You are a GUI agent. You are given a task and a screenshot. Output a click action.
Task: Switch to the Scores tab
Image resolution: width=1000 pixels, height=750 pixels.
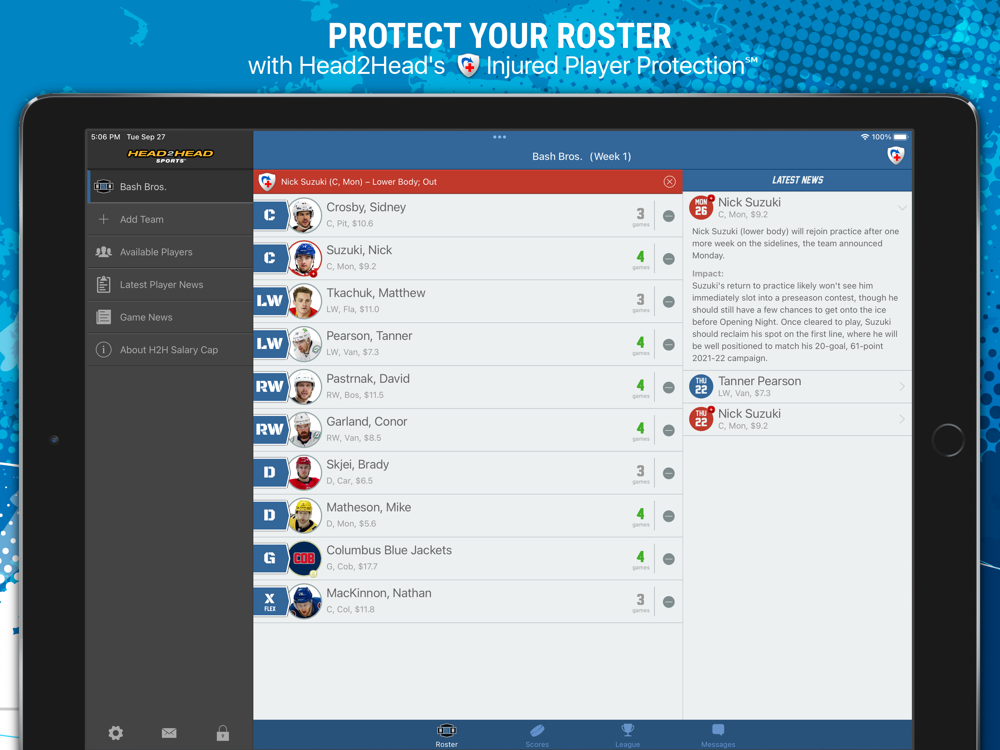537,735
